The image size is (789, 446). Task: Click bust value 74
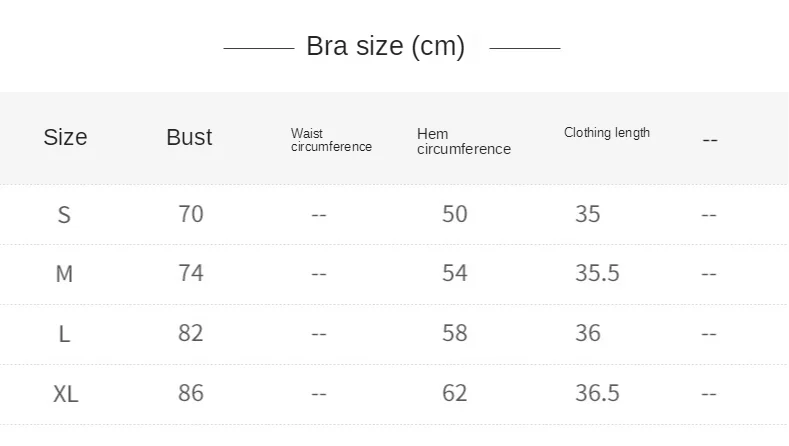(x=190, y=273)
